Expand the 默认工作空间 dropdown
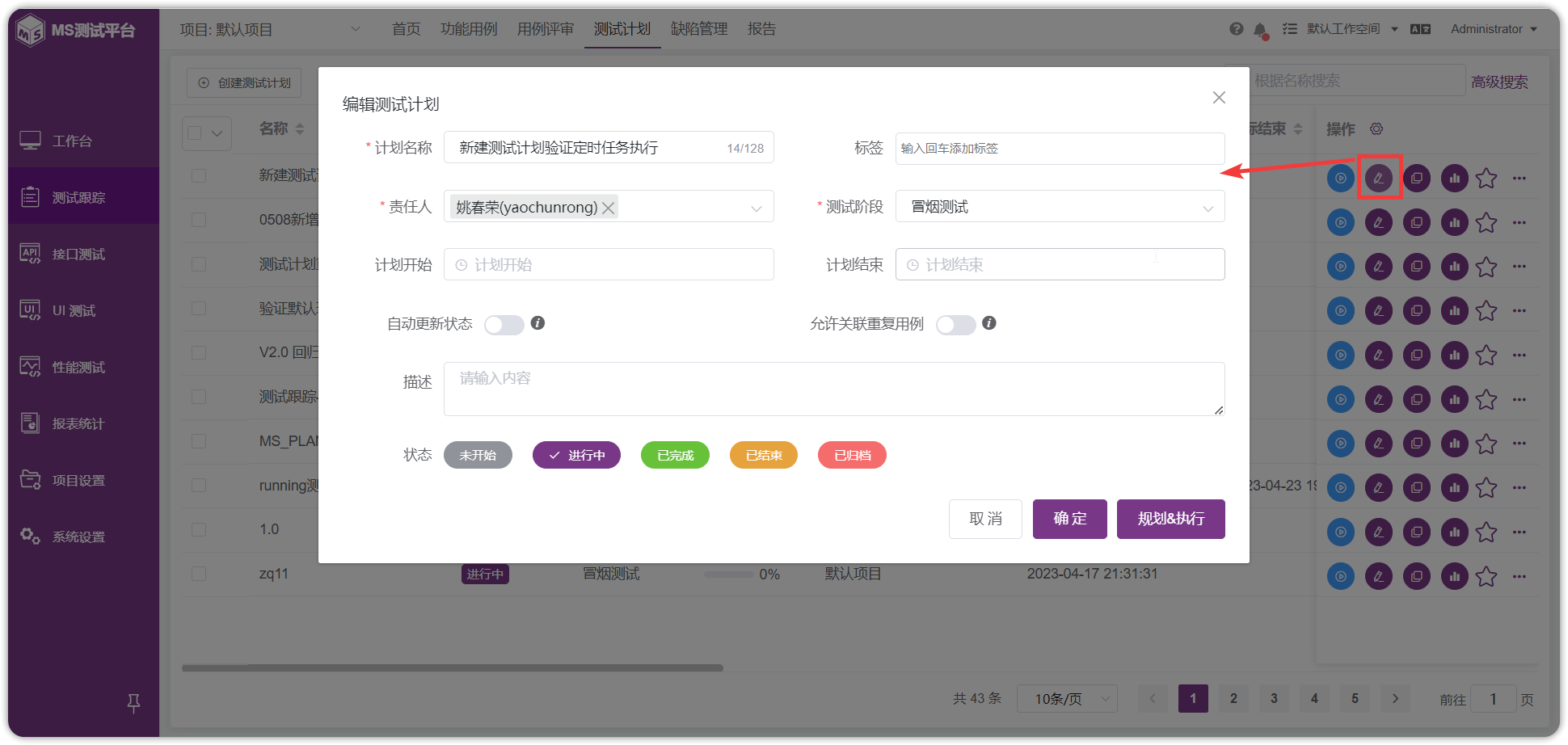1568x745 pixels. (x=1352, y=29)
